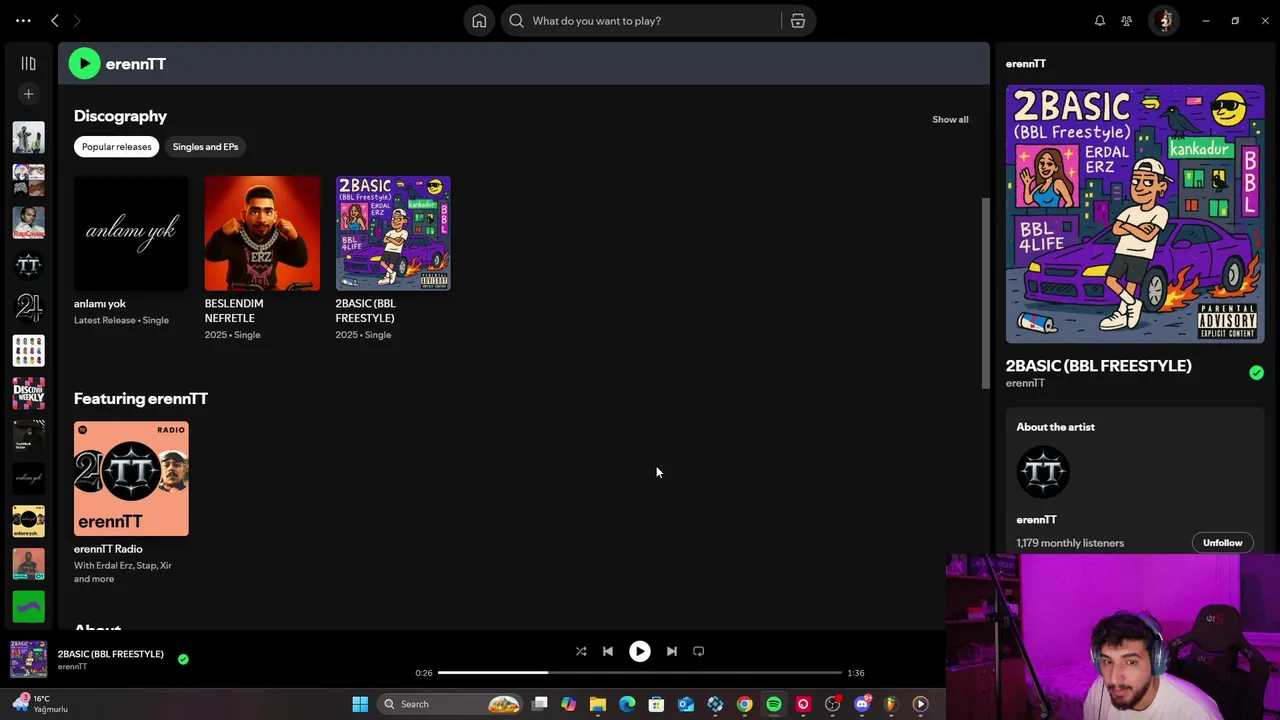Click the Spotify icon in the taskbar
Viewport: 1280px width, 720px height.
[x=774, y=704]
